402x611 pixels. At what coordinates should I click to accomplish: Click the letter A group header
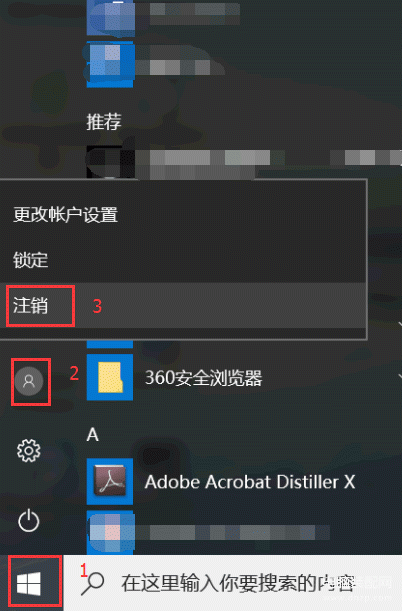click(x=92, y=434)
